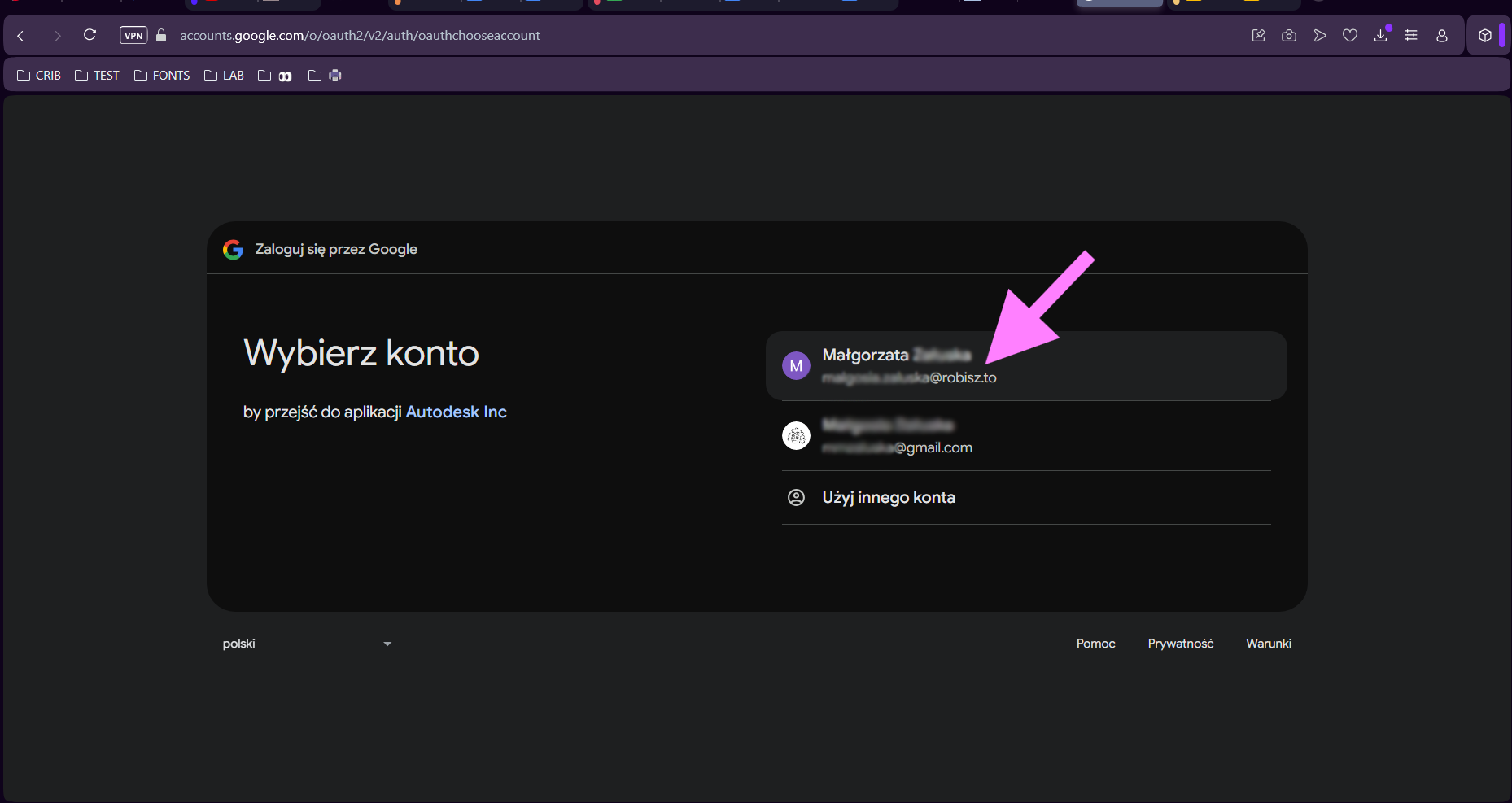This screenshot has height=803, width=1512.
Task: Open the Autodesk Inc link
Action: point(456,412)
